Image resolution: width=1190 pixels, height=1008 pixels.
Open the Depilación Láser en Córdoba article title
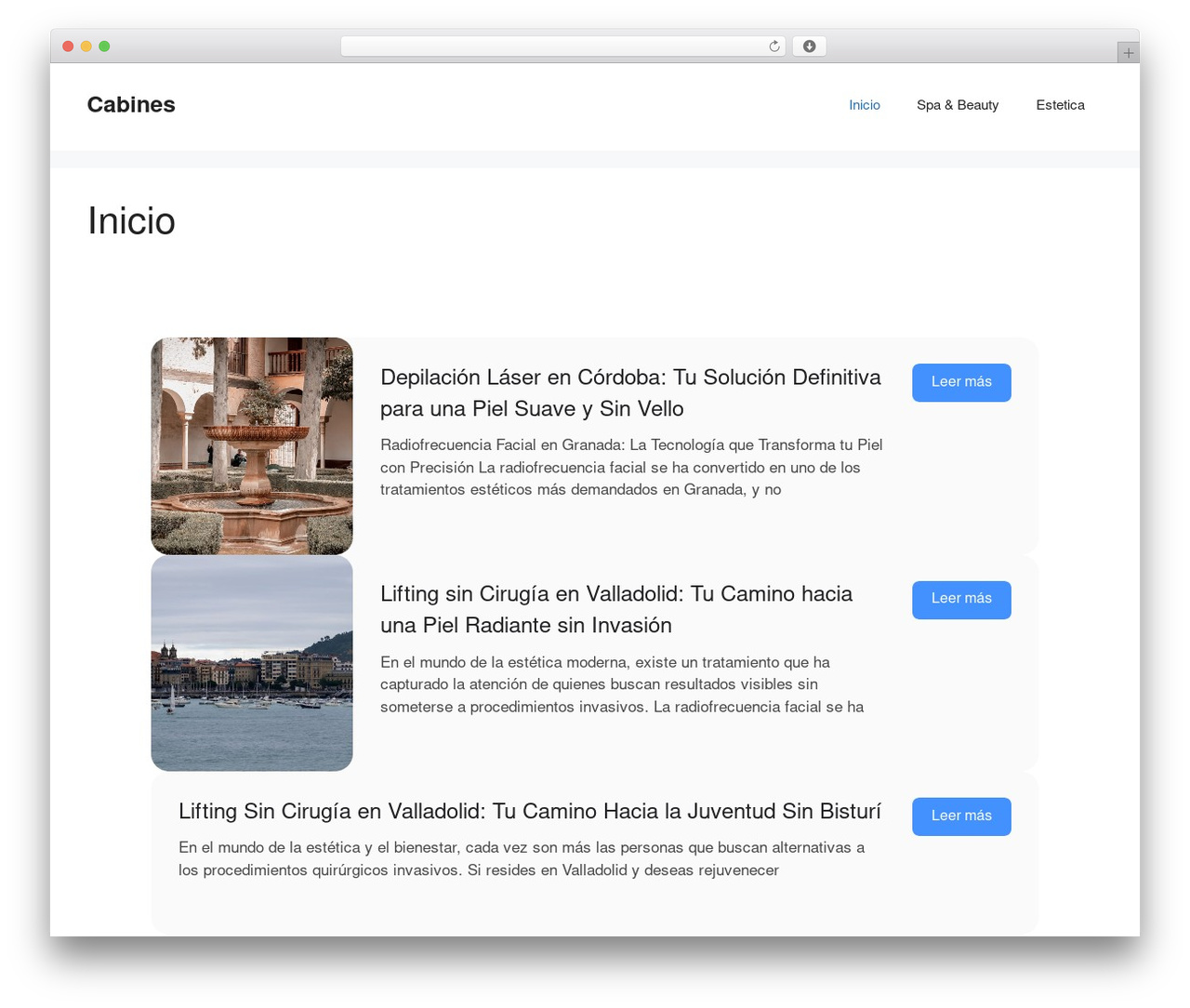point(630,392)
